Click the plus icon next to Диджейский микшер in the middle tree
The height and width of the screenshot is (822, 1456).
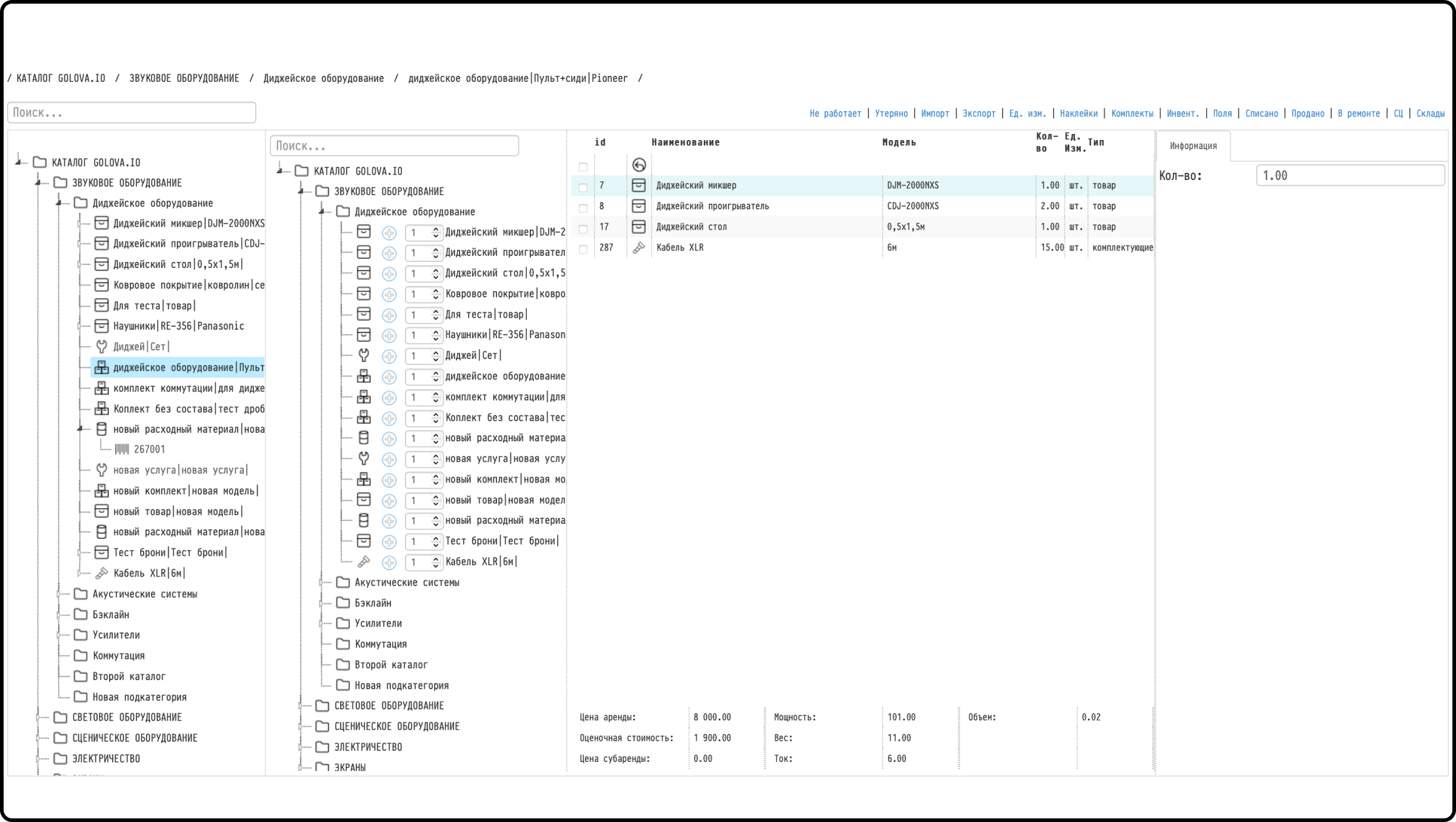click(389, 233)
